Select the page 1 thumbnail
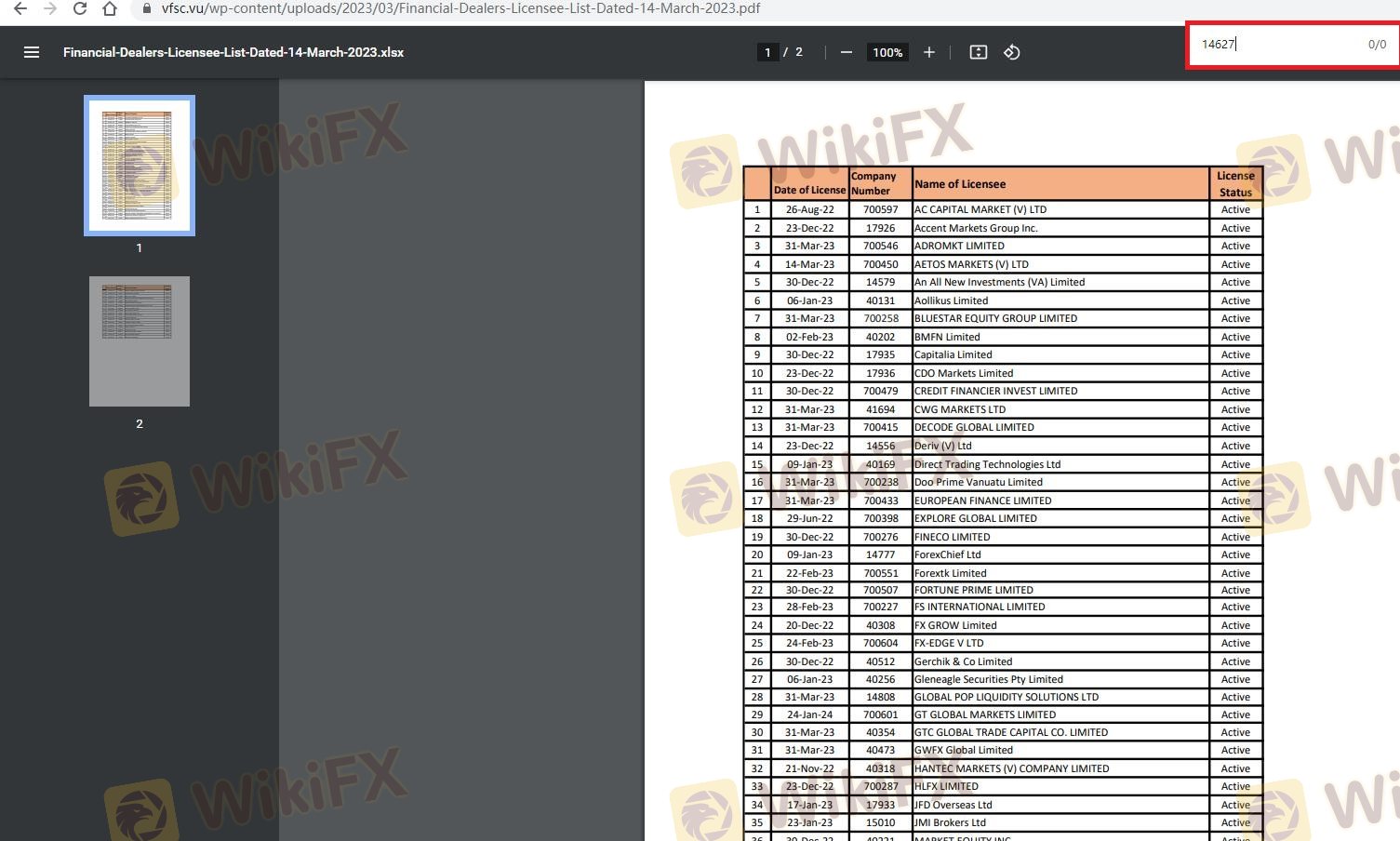The height and width of the screenshot is (841, 1400). [x=140, y=166]
